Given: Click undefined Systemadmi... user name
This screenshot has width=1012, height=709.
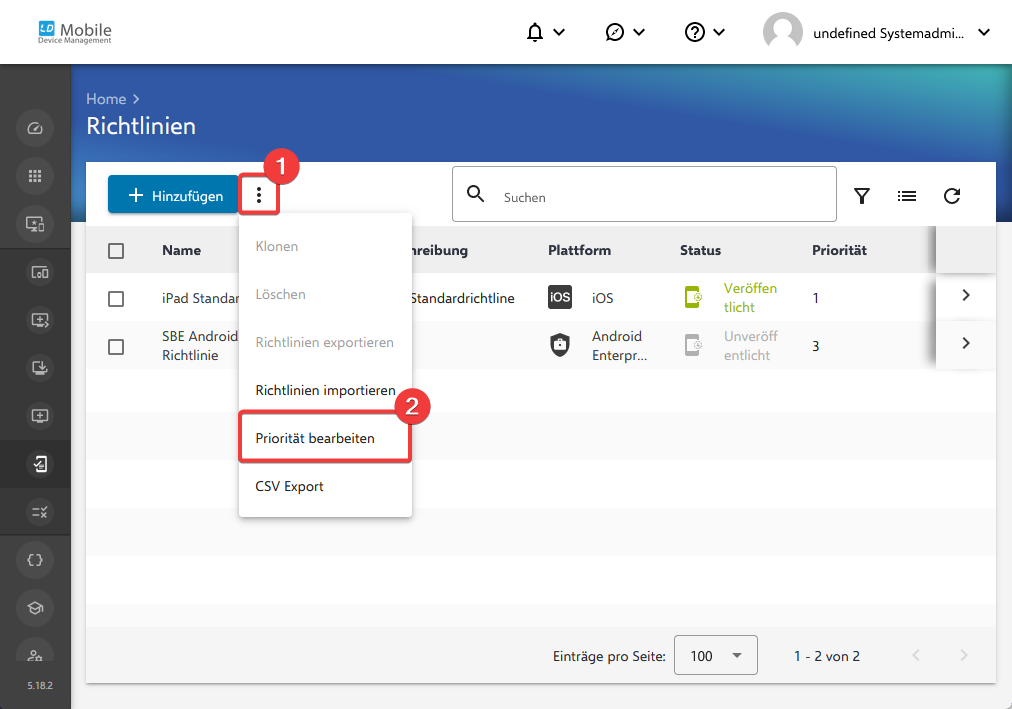Looking at the screenshot, I should tap(888, 33).
